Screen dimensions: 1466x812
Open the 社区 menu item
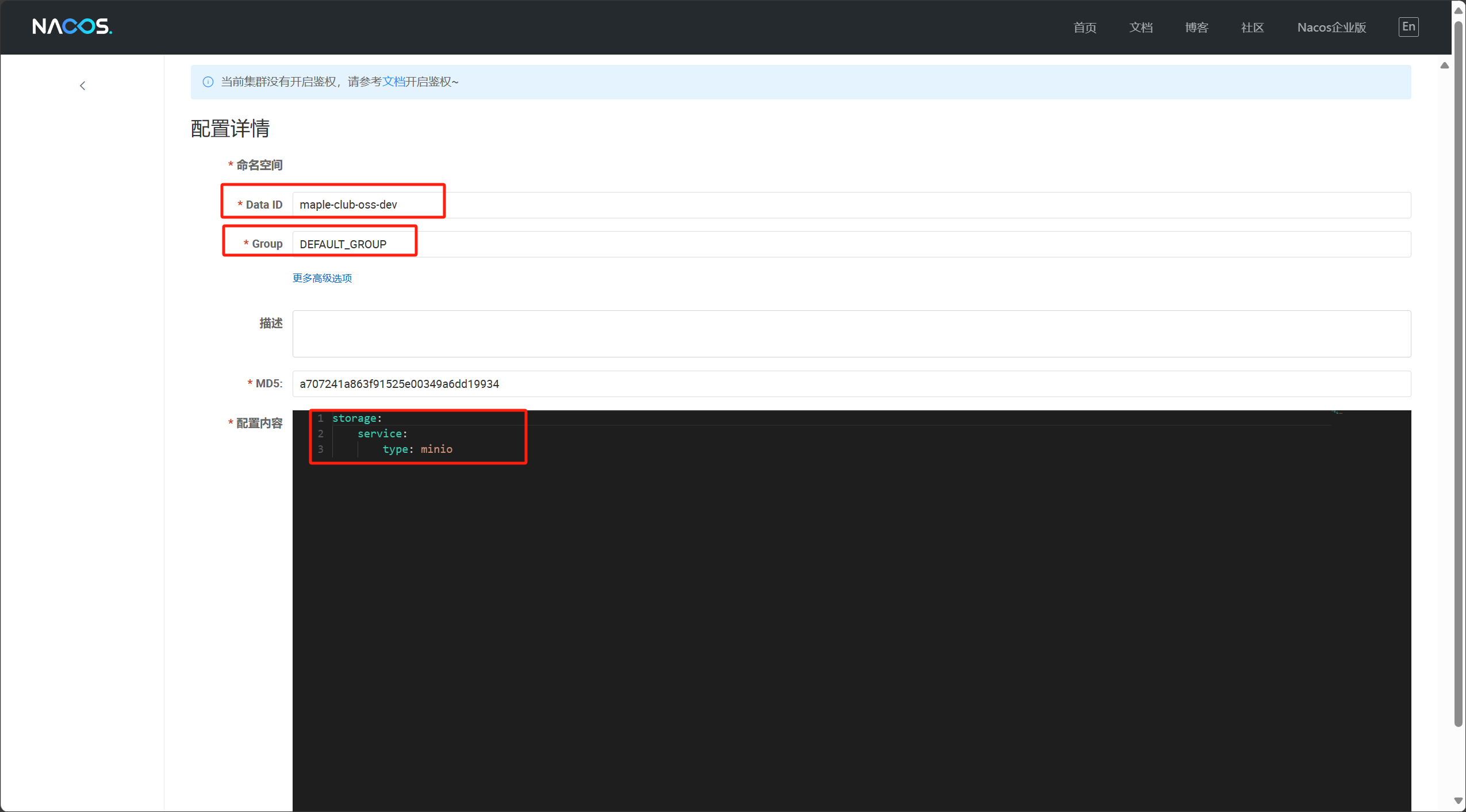[x=1252, y=28]
